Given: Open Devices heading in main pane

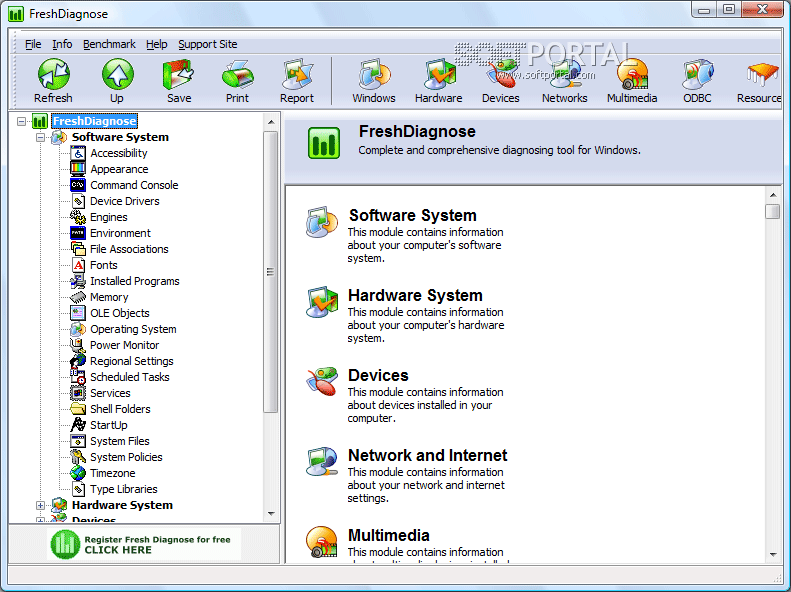Looking at the screenshot, I should click(x=378, y=375).
